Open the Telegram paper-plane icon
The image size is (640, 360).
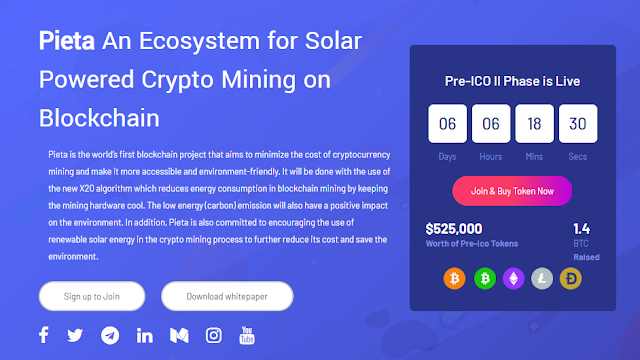(110, 336)
